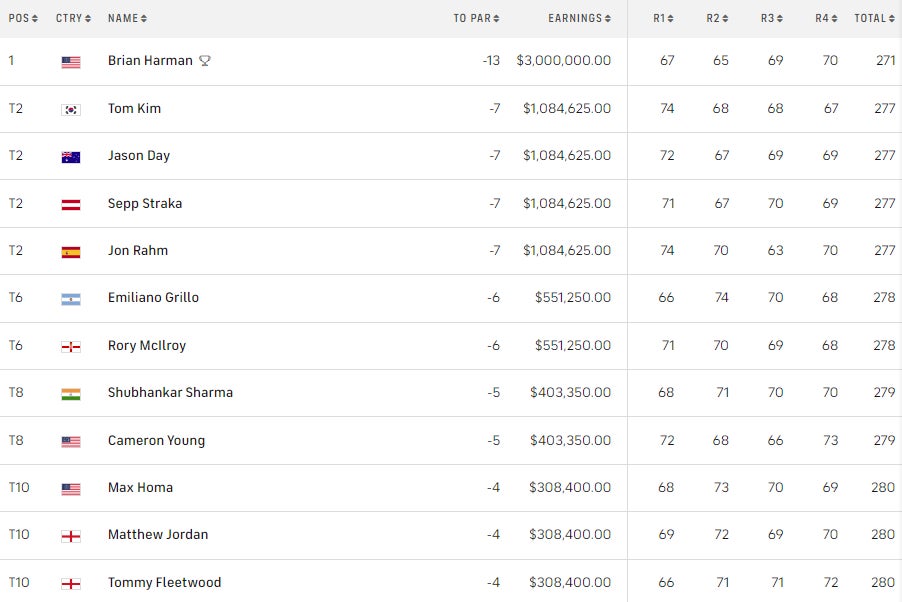
Task: Click the trophy icon beside Brian Harman
Action: tap(205, 61)
